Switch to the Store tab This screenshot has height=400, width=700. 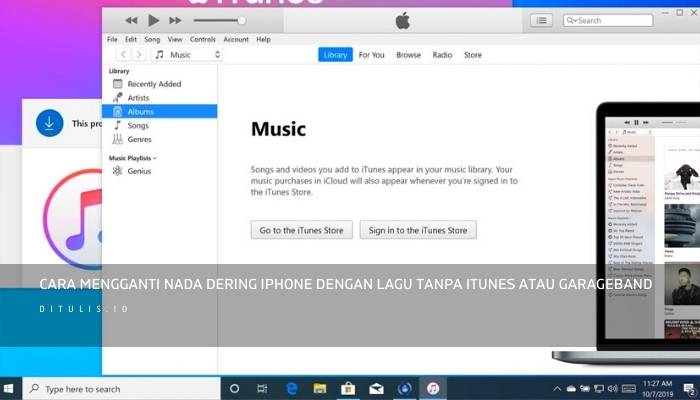click(473, 55)
